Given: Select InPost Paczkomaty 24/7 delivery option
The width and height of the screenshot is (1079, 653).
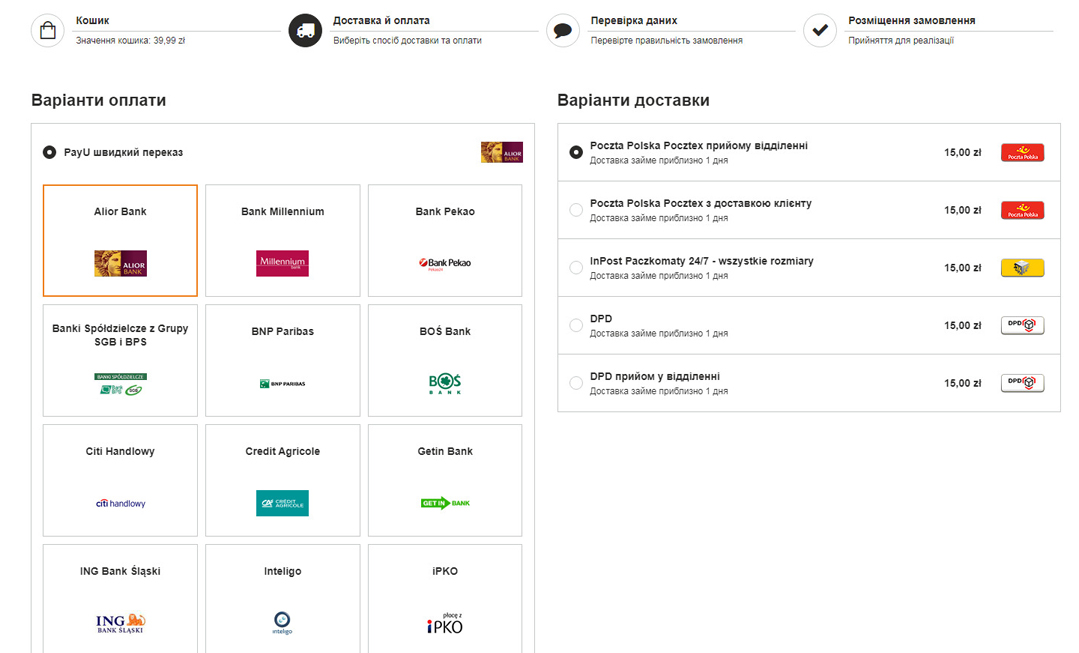Looking at the screenshot, I should coord(576,268).
